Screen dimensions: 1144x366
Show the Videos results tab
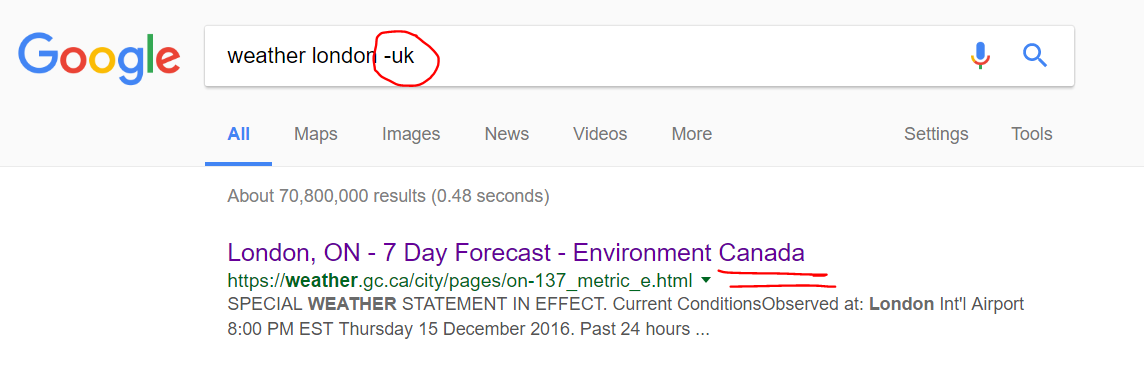pyautogui.click(x=600, y=134)
